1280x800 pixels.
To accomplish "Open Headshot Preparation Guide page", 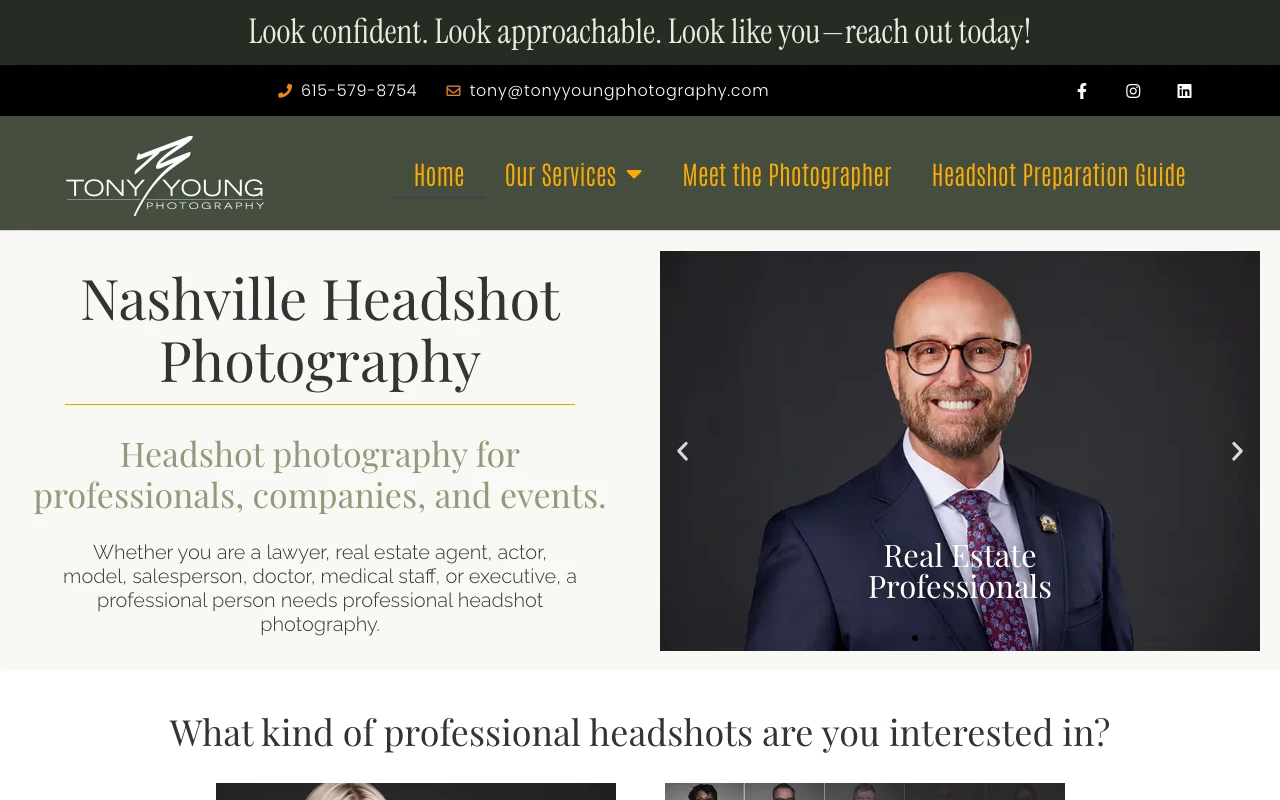I will pos(1059,174).
